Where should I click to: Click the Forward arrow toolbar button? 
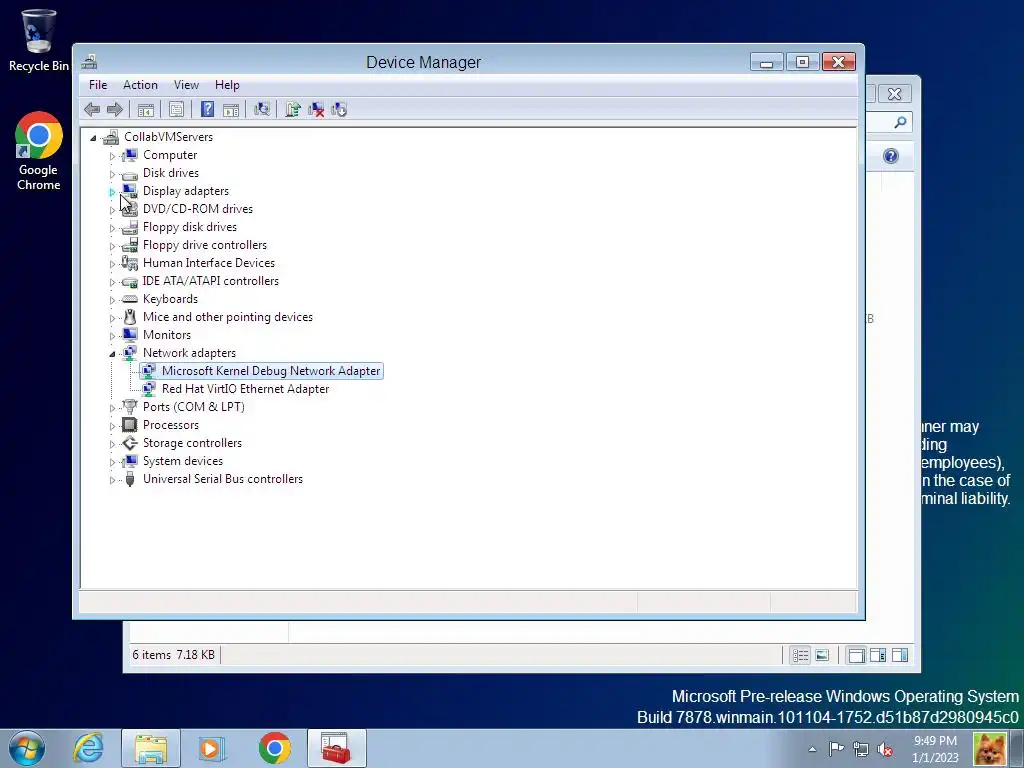click(x=114, y=110)
